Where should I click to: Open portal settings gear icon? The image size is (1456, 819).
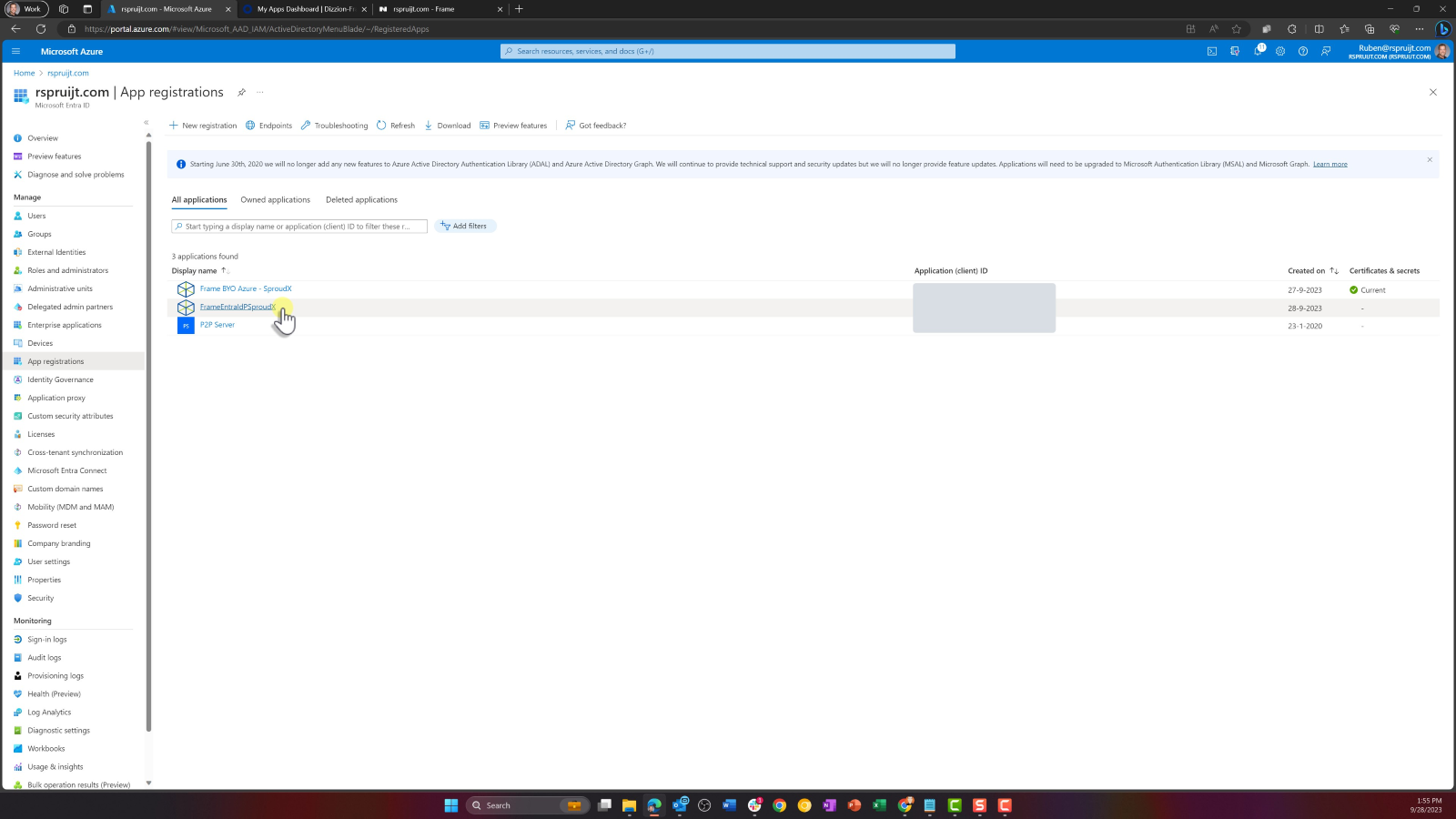(x=1280, y=51)
